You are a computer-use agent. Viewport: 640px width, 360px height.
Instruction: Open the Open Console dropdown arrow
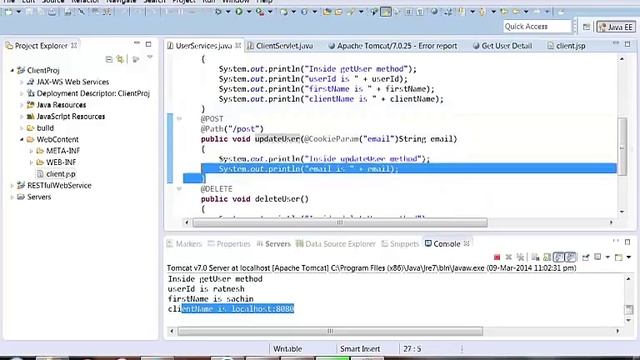[x=629, y=257]
